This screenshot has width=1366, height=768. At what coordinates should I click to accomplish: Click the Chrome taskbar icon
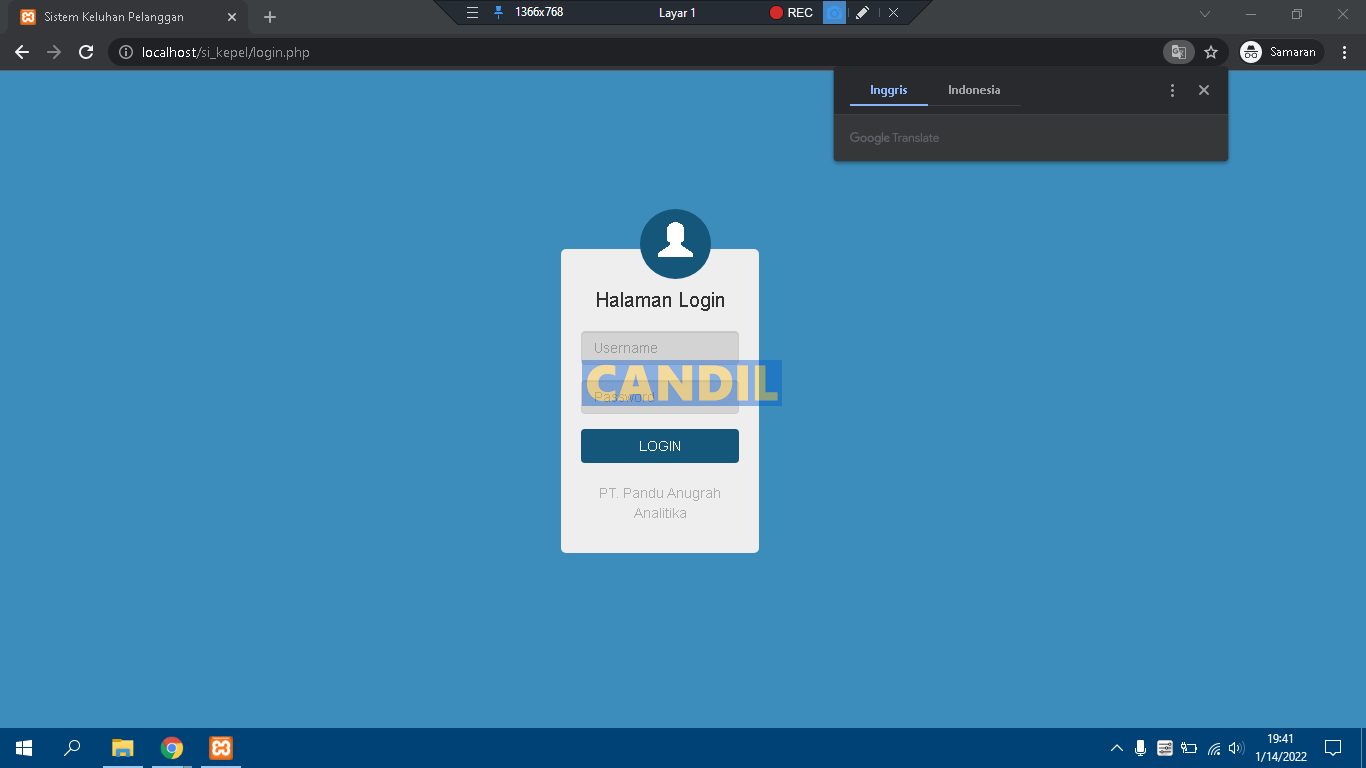(x=172, y=748)
